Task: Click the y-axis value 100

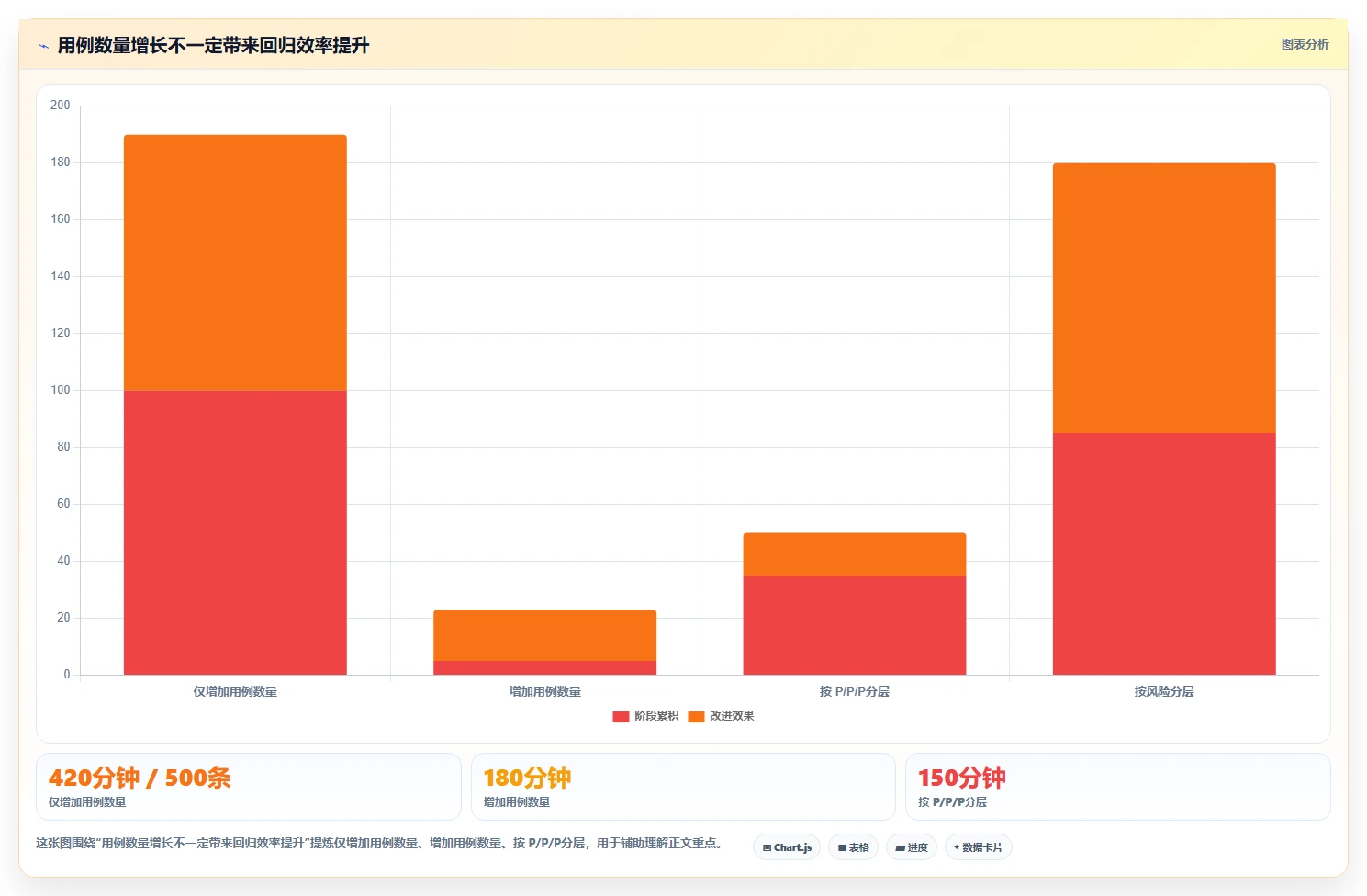Action: coord(61,390)
